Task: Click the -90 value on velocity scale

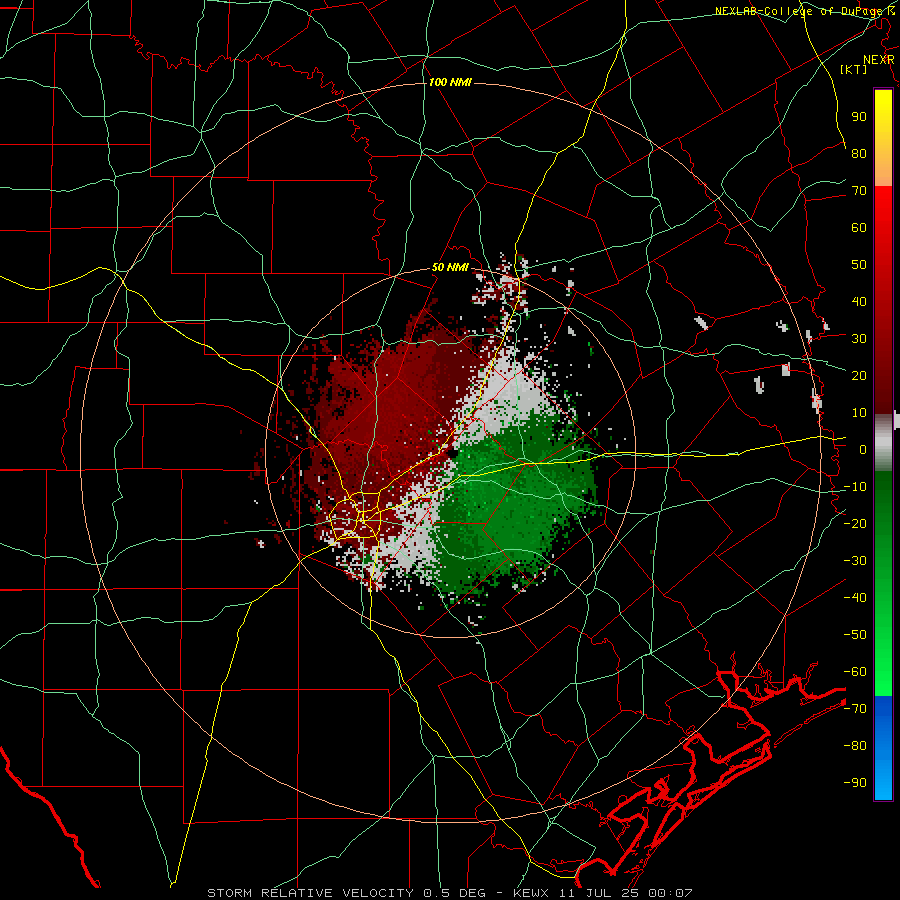Action: (855, 783)
